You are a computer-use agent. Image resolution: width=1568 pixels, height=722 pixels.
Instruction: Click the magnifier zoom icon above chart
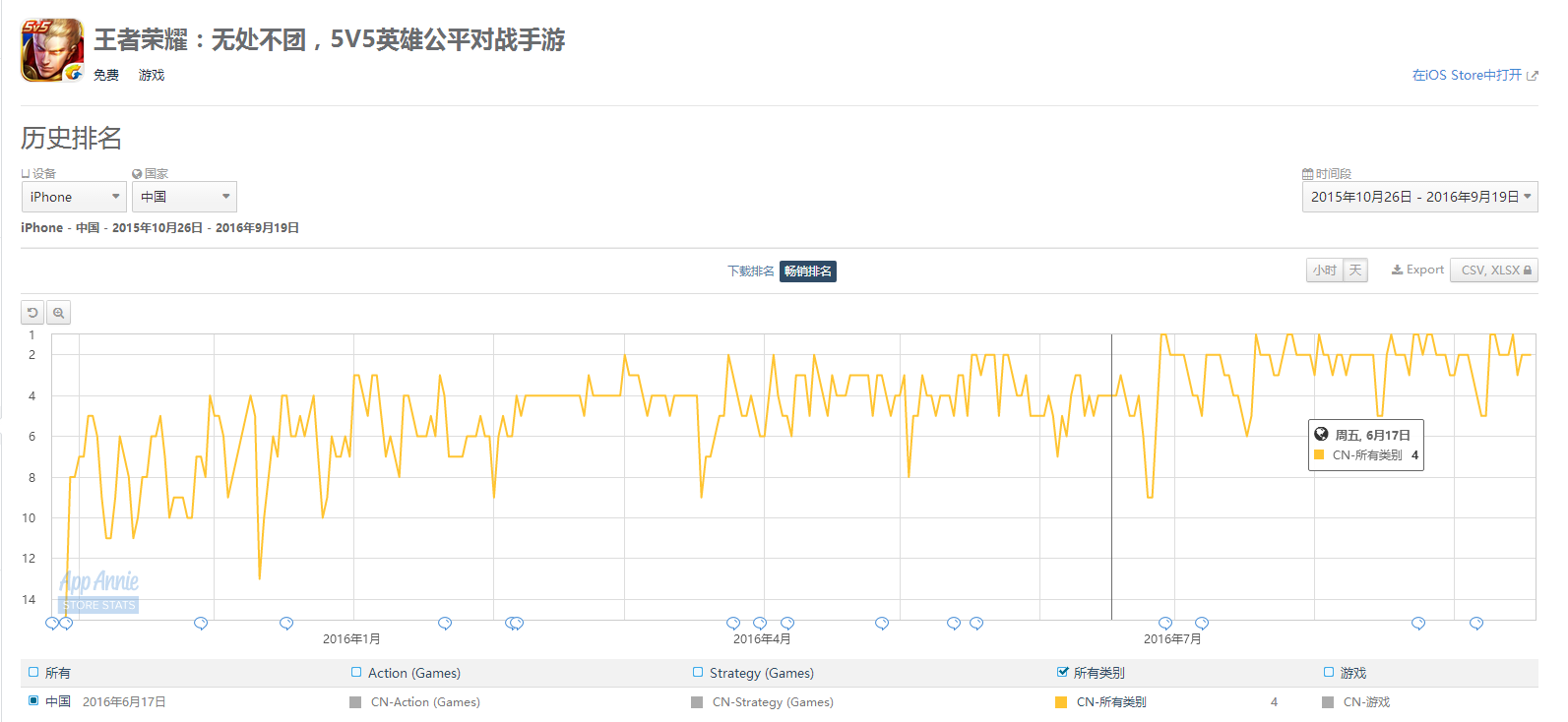coord(58,313)
